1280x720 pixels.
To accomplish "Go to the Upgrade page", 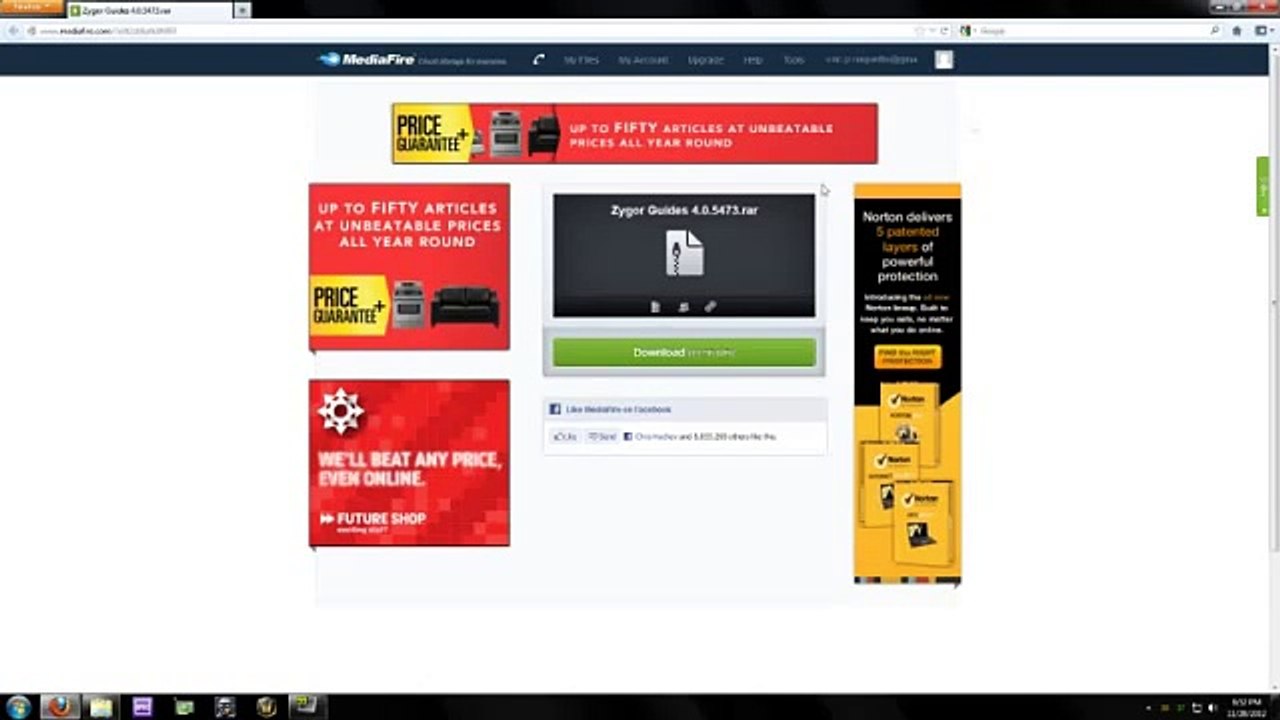I will point(705,60).
